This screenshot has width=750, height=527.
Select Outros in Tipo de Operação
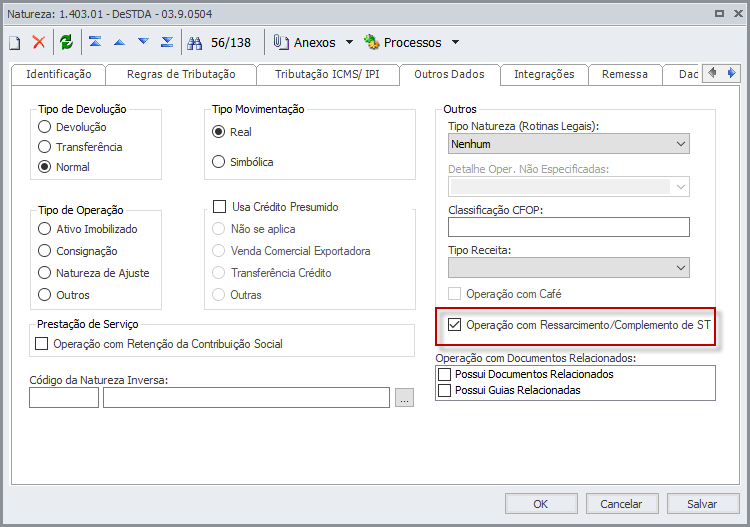[44, 295]
